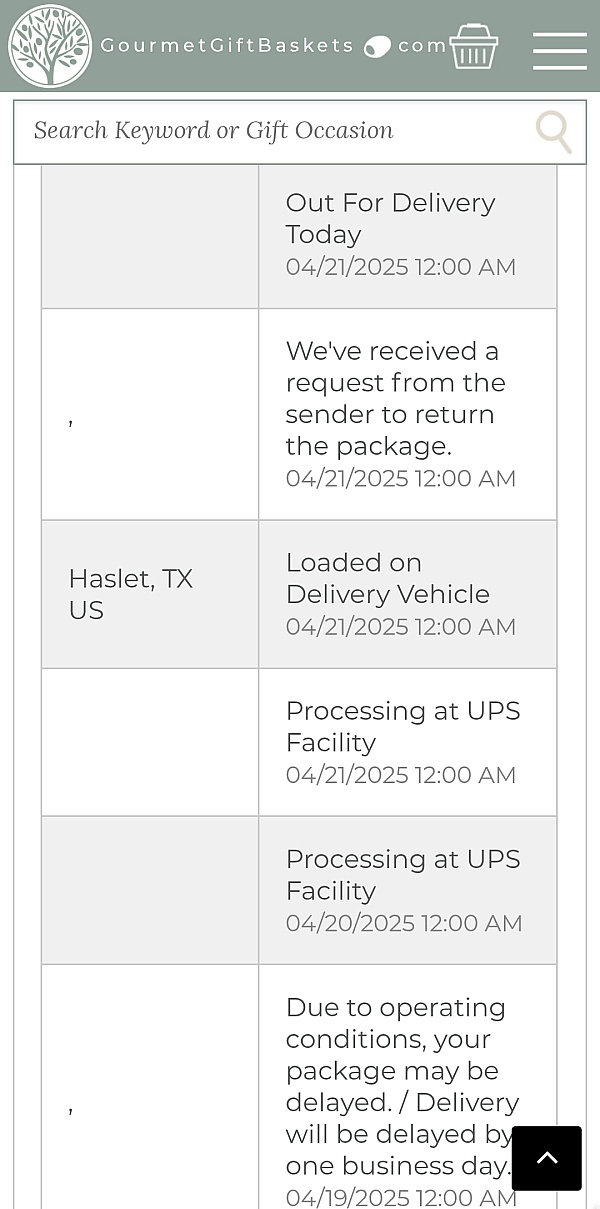Click the timestamp under Out For Delivery Today

click(x=400, y=267)
